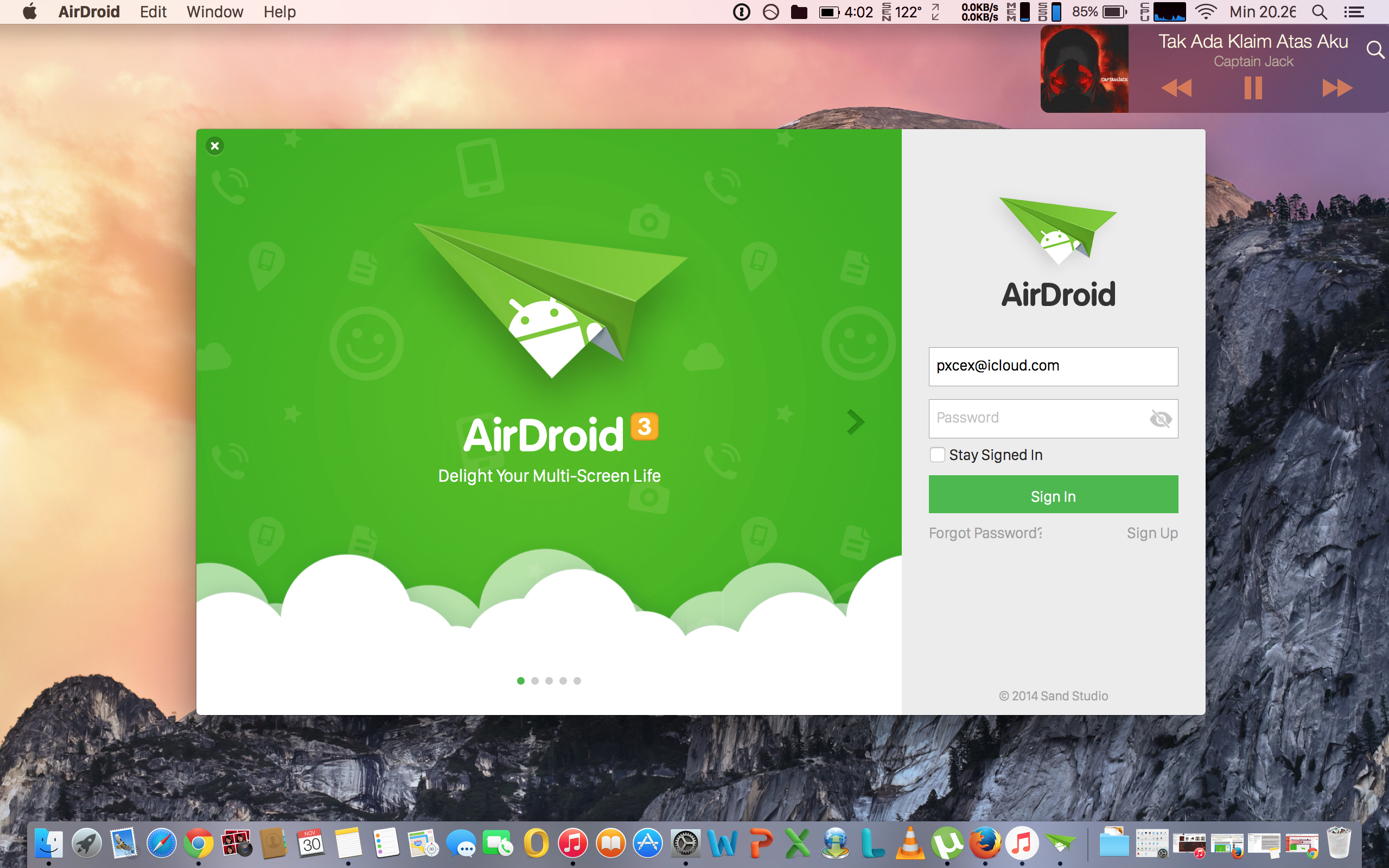Open Microsoft Word from the Dock
This screenshot has height=868, width=1389.
(x=723, y=844)
